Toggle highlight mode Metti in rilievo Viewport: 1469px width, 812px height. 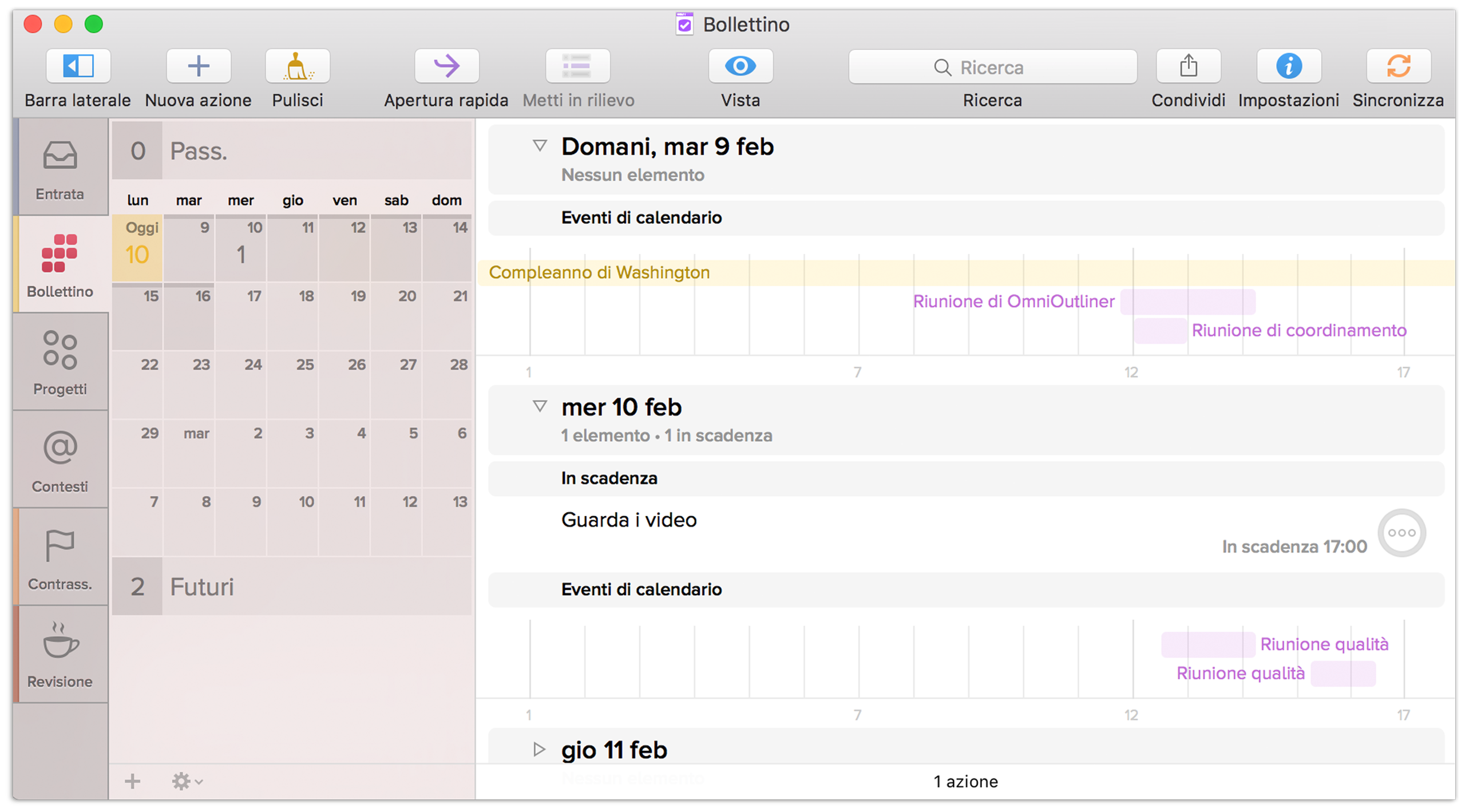pyautogui.click(x=577, y=66)
